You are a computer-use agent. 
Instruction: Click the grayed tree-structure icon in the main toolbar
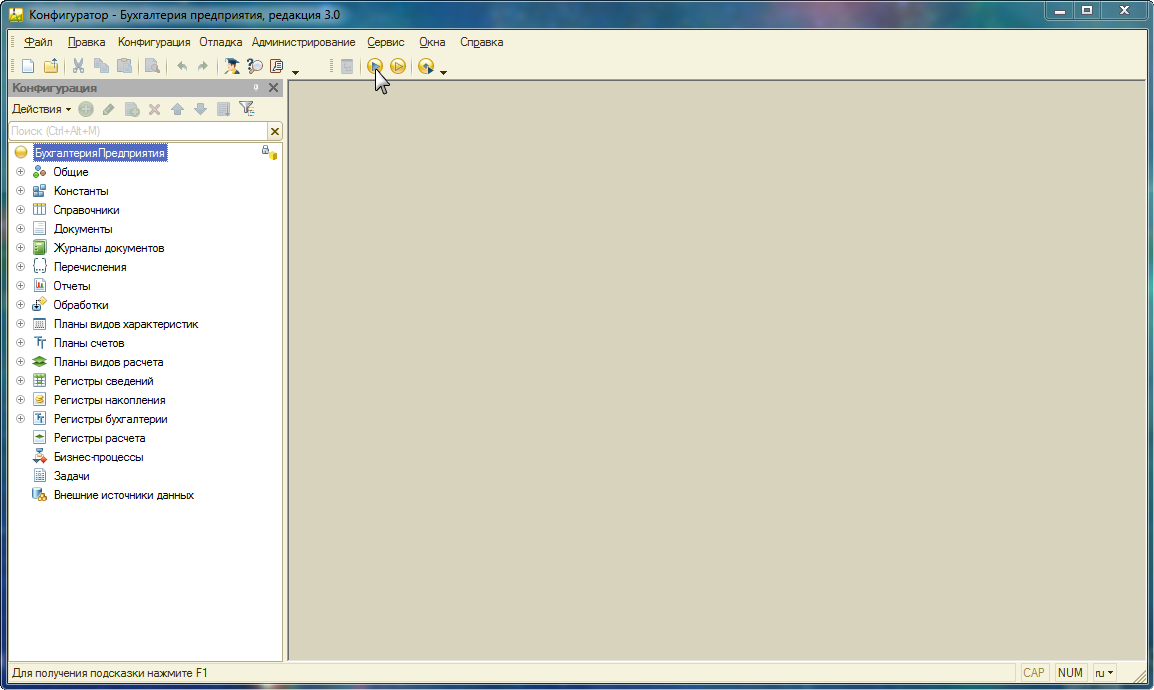pyautogui.click(x=347, y=66)
